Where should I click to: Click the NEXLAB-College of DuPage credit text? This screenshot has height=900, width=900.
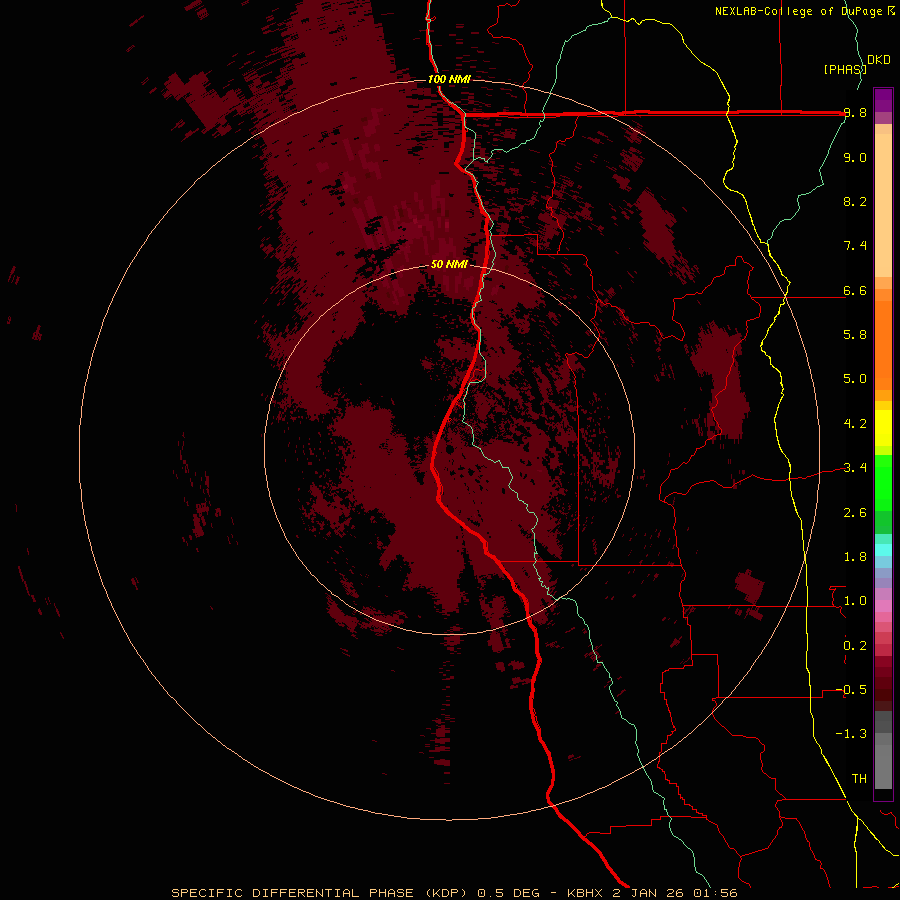click(798, 11)
